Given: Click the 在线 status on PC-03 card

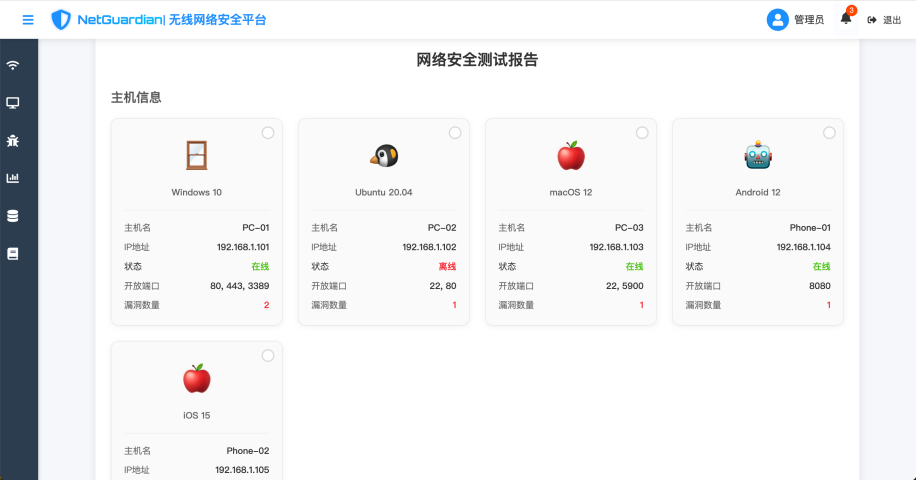Looking at the screenshot, I should 634,266.
